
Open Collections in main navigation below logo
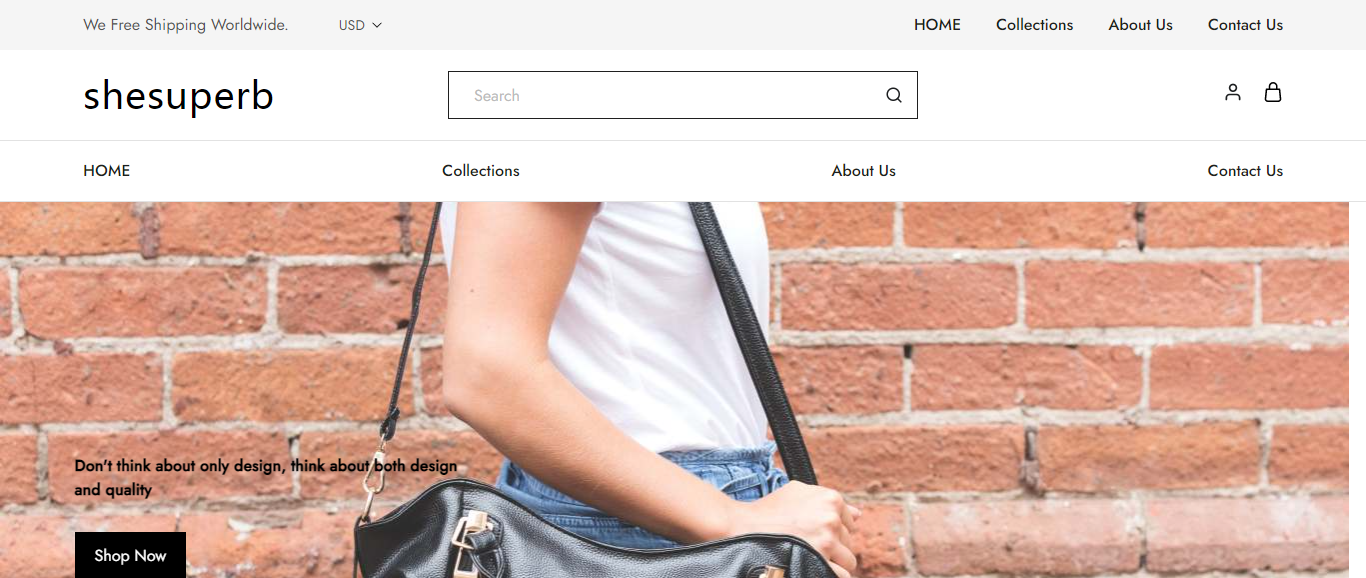[481, 171]
